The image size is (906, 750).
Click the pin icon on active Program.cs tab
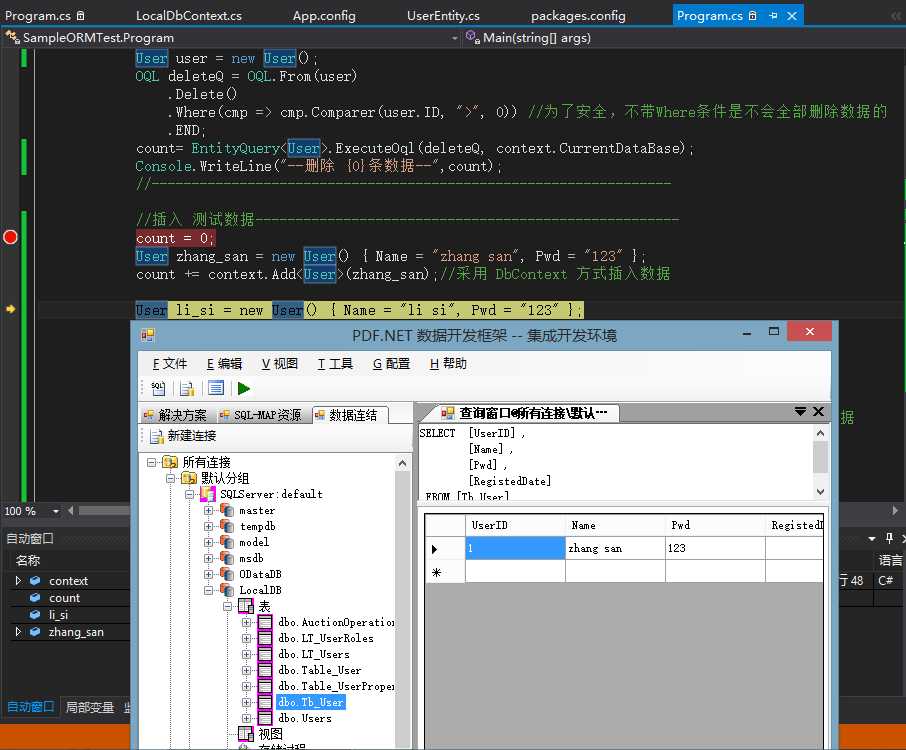pos(773,16)
